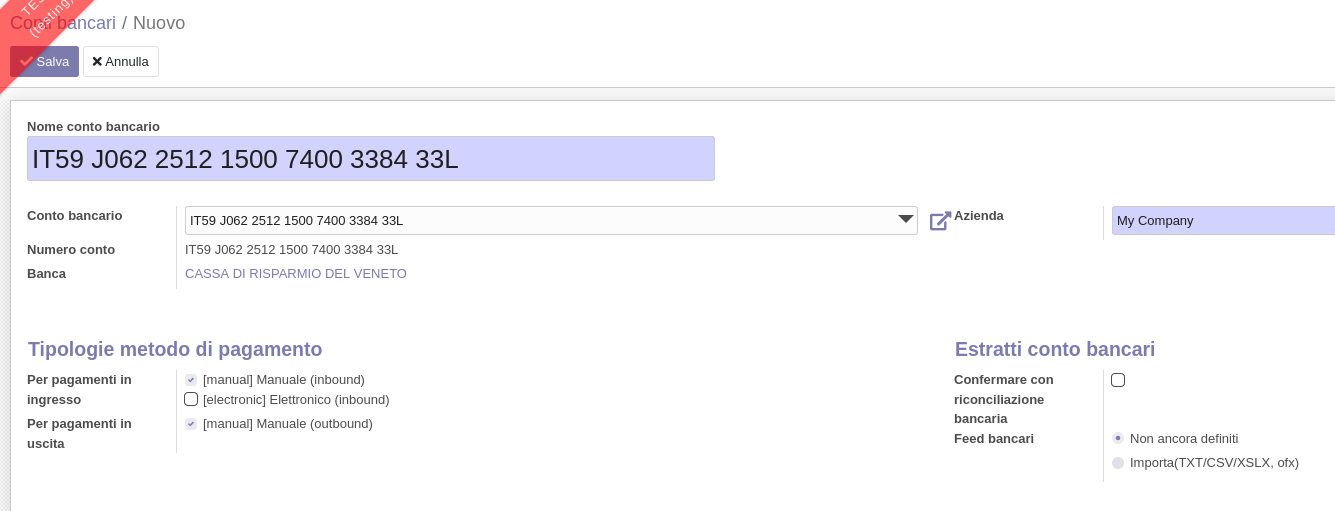This screenshot has height=511, width=1335.
Task: Save the bank account with Salva
Action: click(x=45, y=61)
